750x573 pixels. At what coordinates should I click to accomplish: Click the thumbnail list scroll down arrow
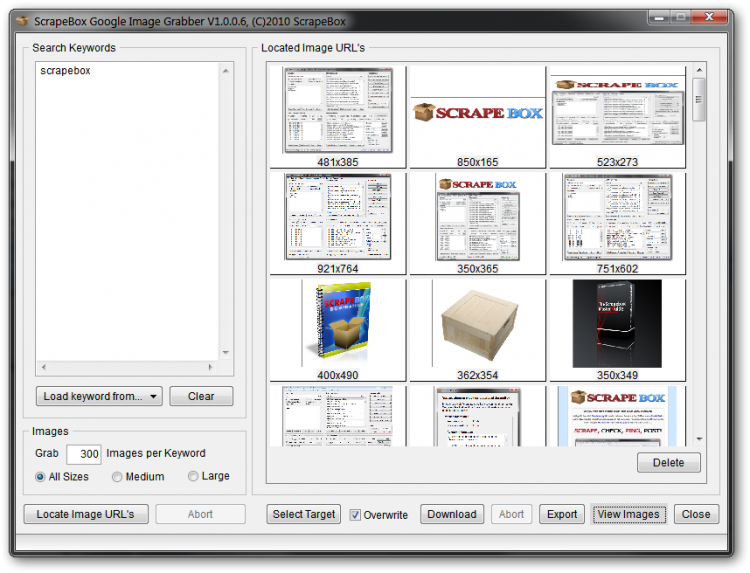[x=699, y=439]
